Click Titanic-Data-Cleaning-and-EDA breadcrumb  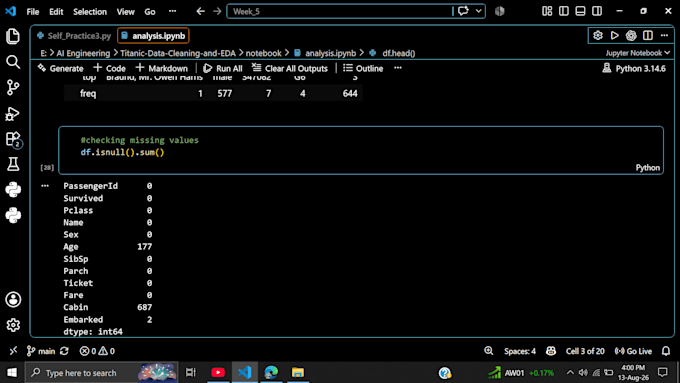point(178,53)
